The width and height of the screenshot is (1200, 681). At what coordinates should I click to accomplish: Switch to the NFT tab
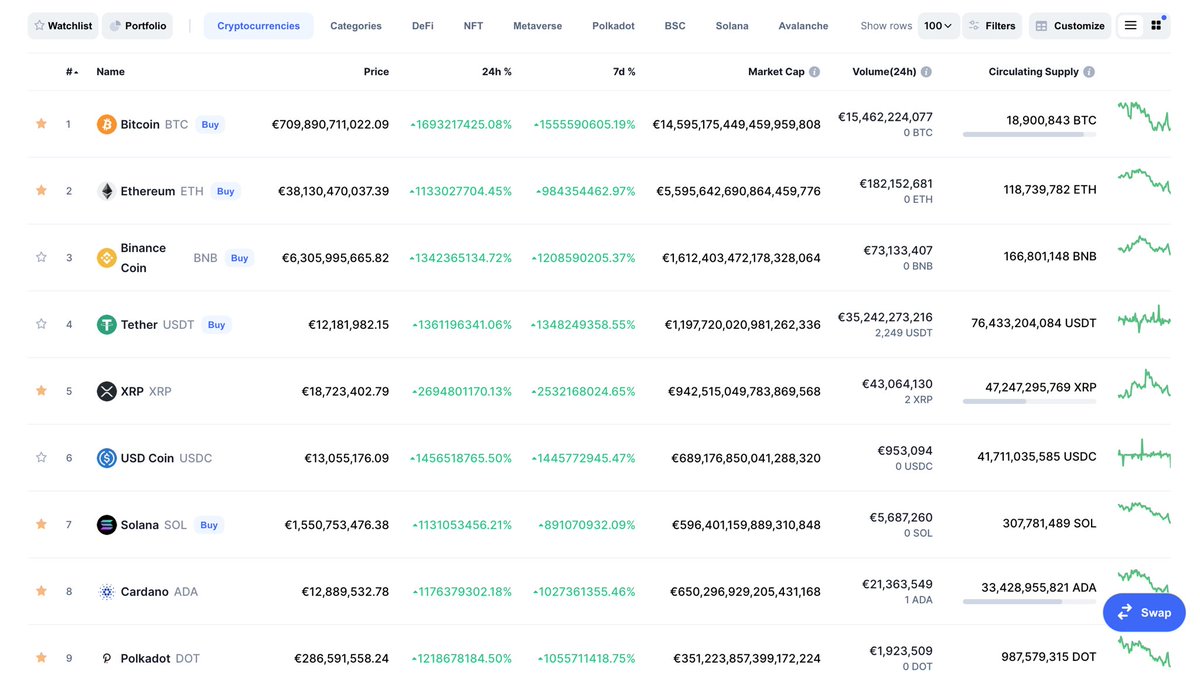point(473,26)
